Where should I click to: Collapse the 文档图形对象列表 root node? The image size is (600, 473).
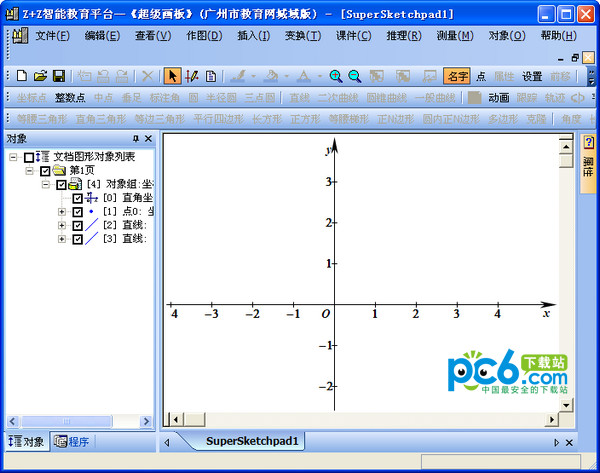click(x=13, y=157)
